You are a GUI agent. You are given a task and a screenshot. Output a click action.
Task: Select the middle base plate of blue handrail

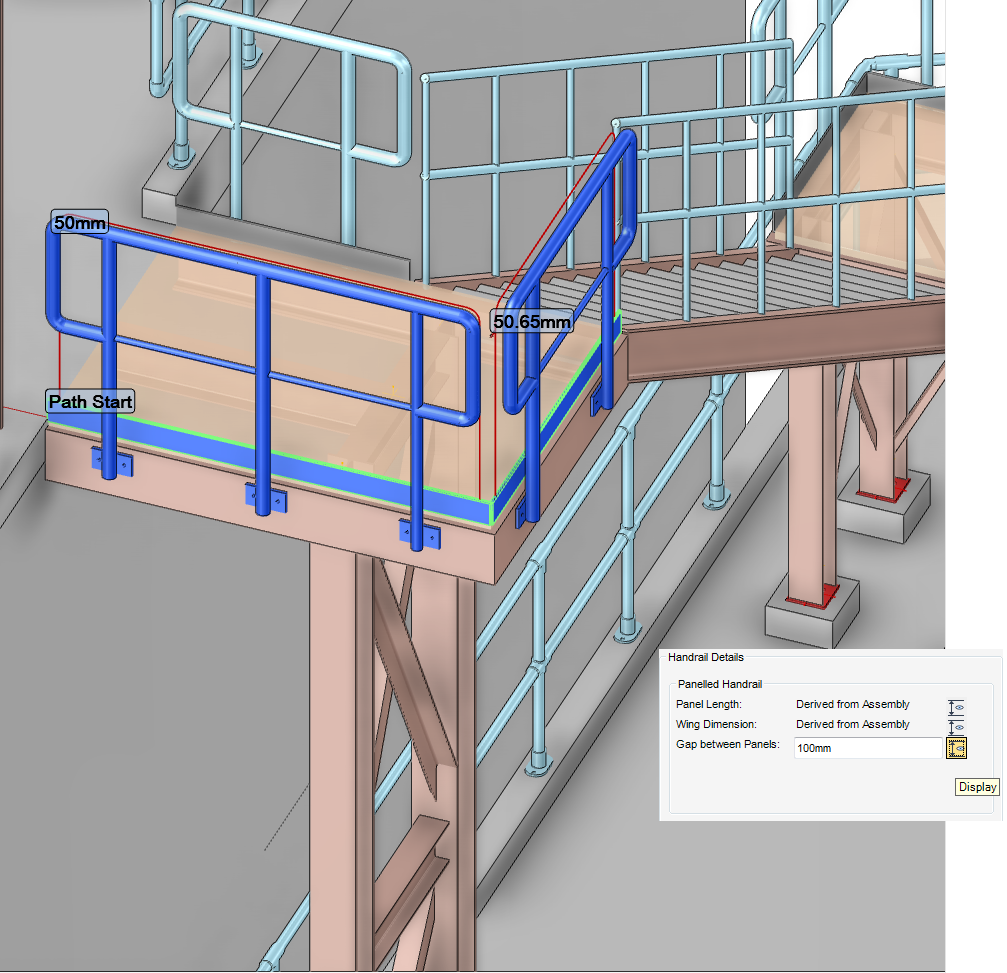click(263, 496)
